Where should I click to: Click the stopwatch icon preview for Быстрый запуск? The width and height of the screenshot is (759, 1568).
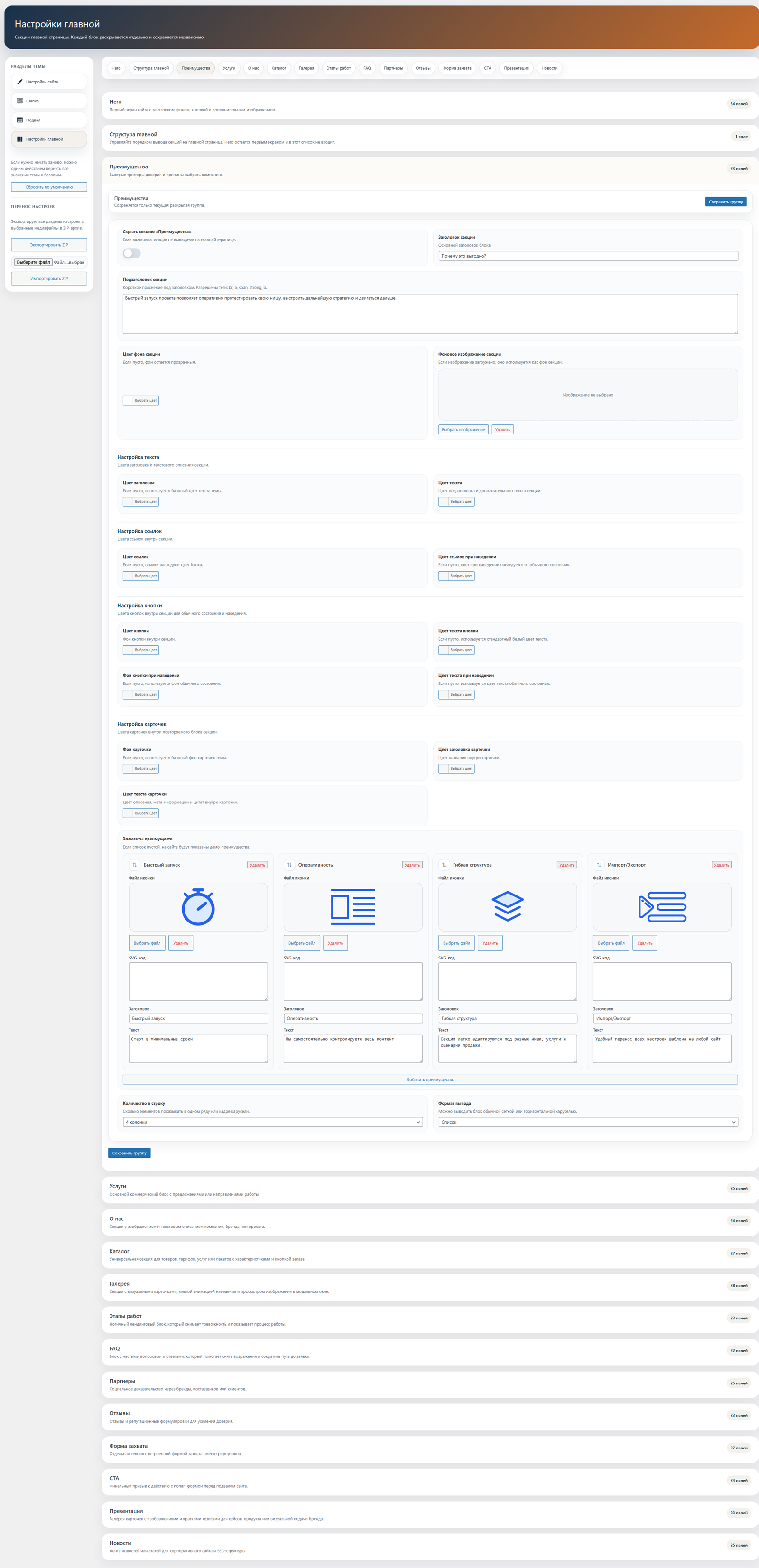pyautogui.click(x=198, y=907)
